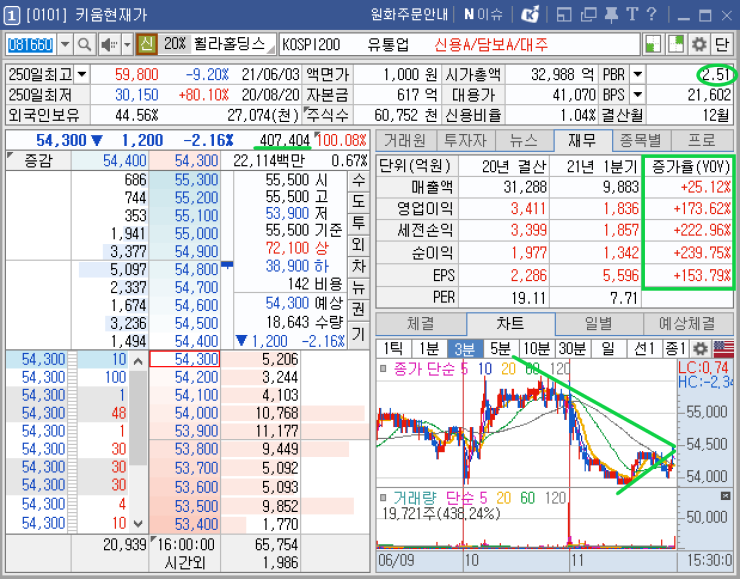Screen dimensions: 740x579
Task: Click the window layout icon in title bar
Action: (x=564, y=15)
